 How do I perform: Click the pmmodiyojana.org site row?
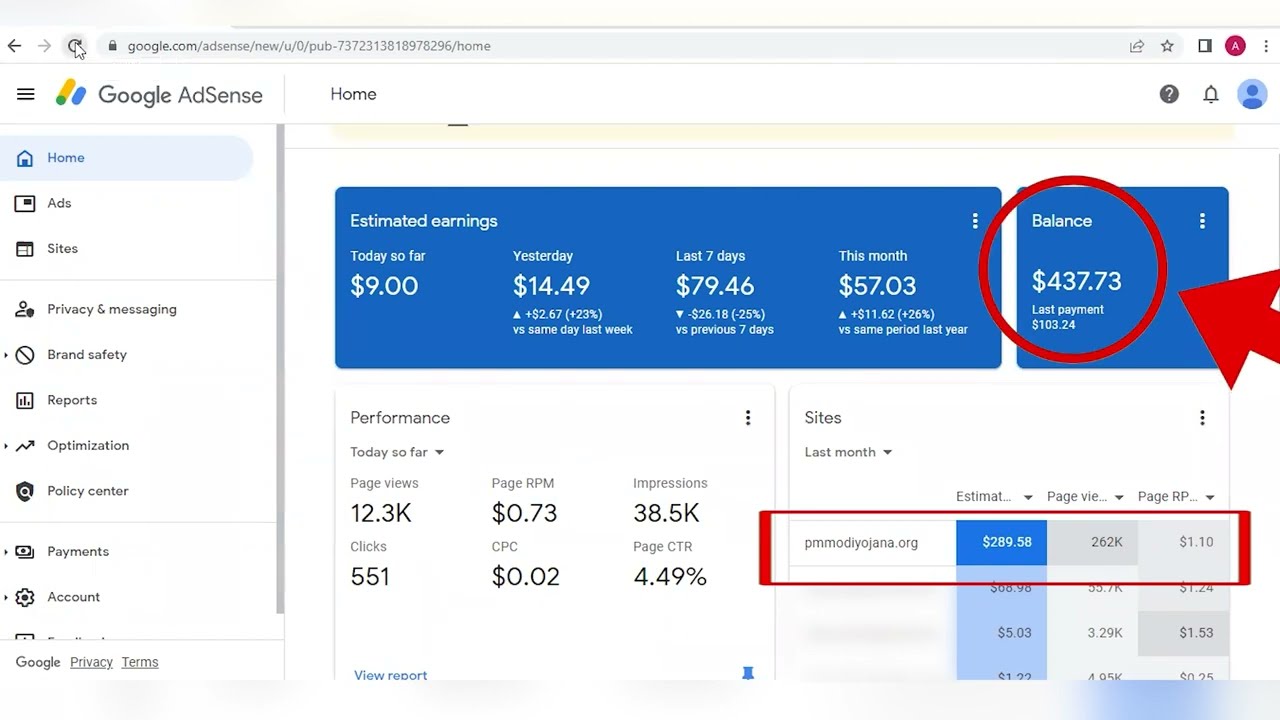coord(1009,542)
